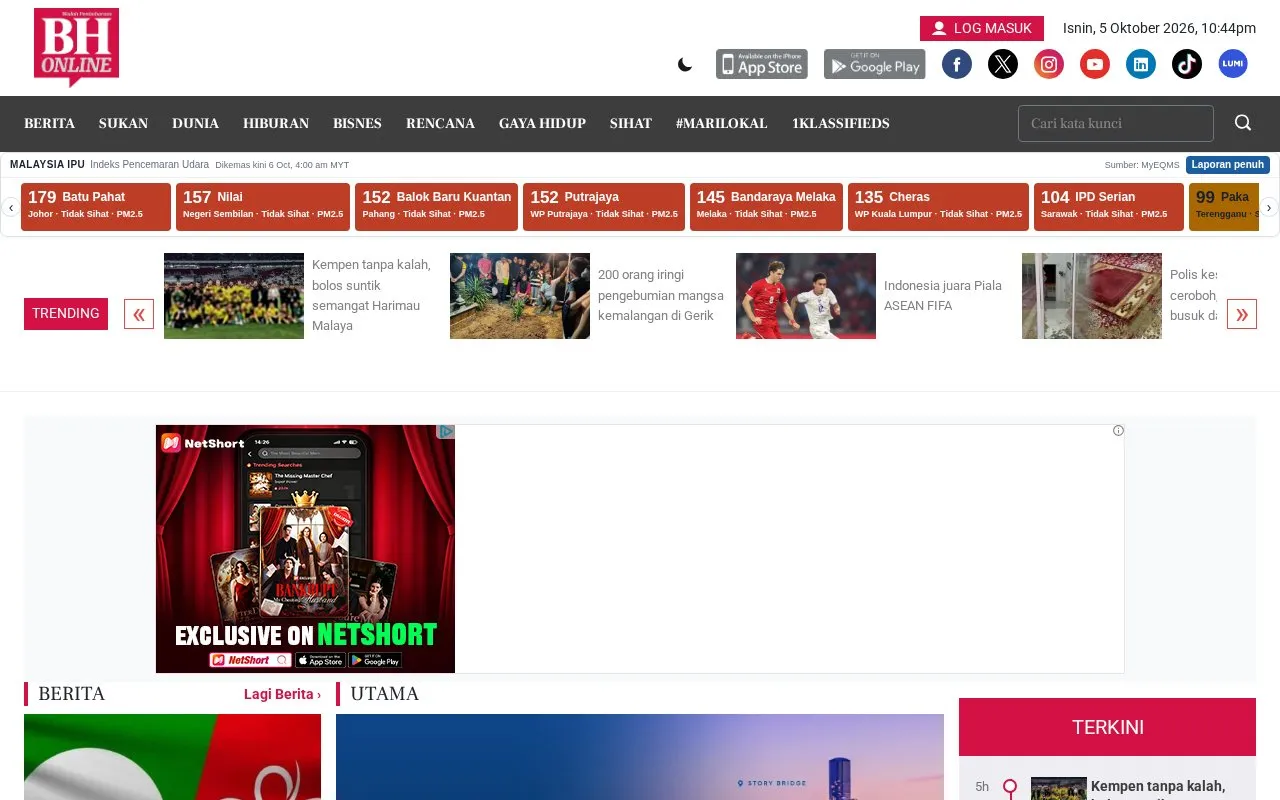Click the Laporan penuh button
This screenshot has width=1280, height=800.
click(1228, 165)
